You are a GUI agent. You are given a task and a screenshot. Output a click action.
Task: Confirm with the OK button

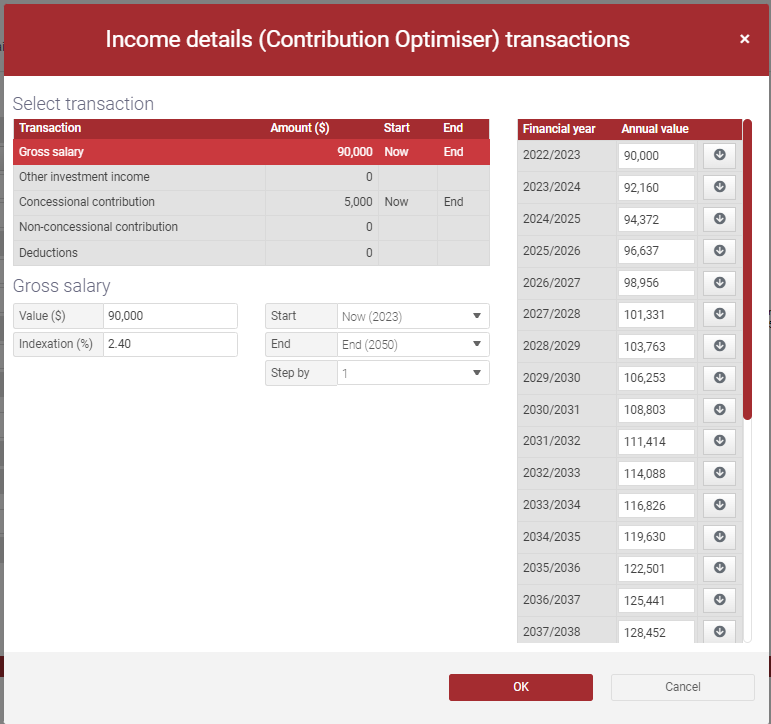click(521, 687)
